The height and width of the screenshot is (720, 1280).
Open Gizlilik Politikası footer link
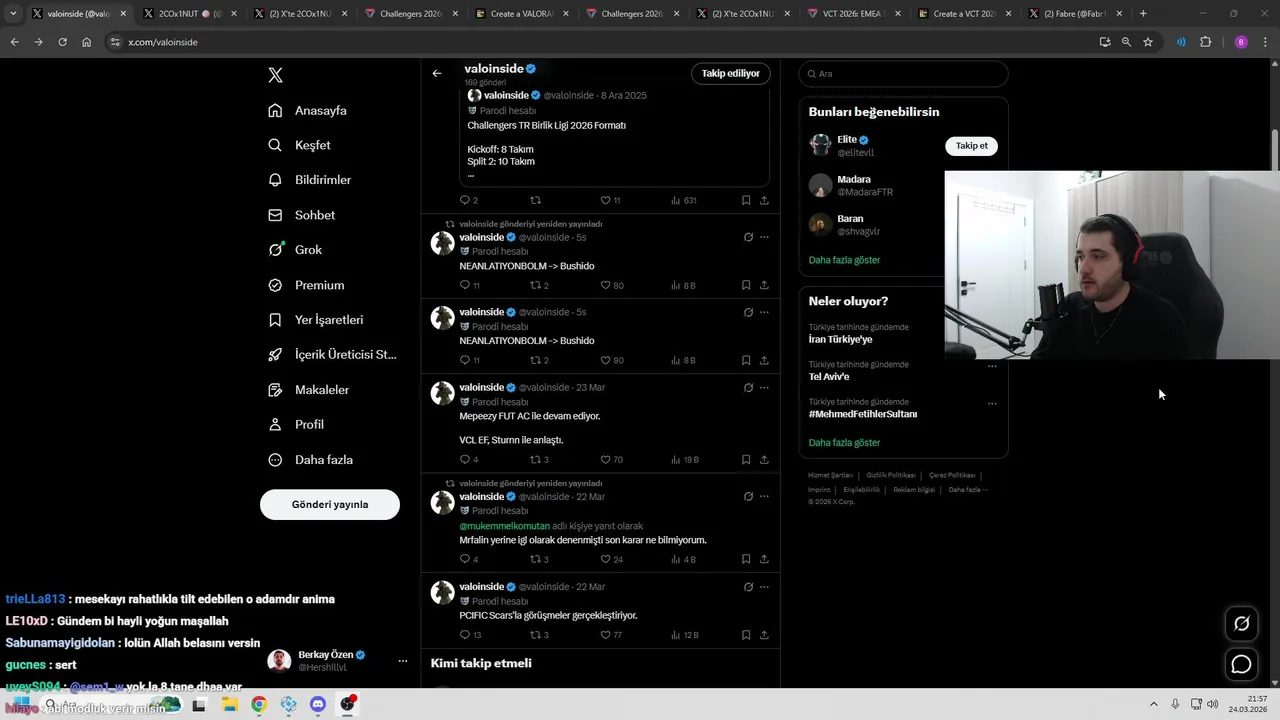coord(891,475)
